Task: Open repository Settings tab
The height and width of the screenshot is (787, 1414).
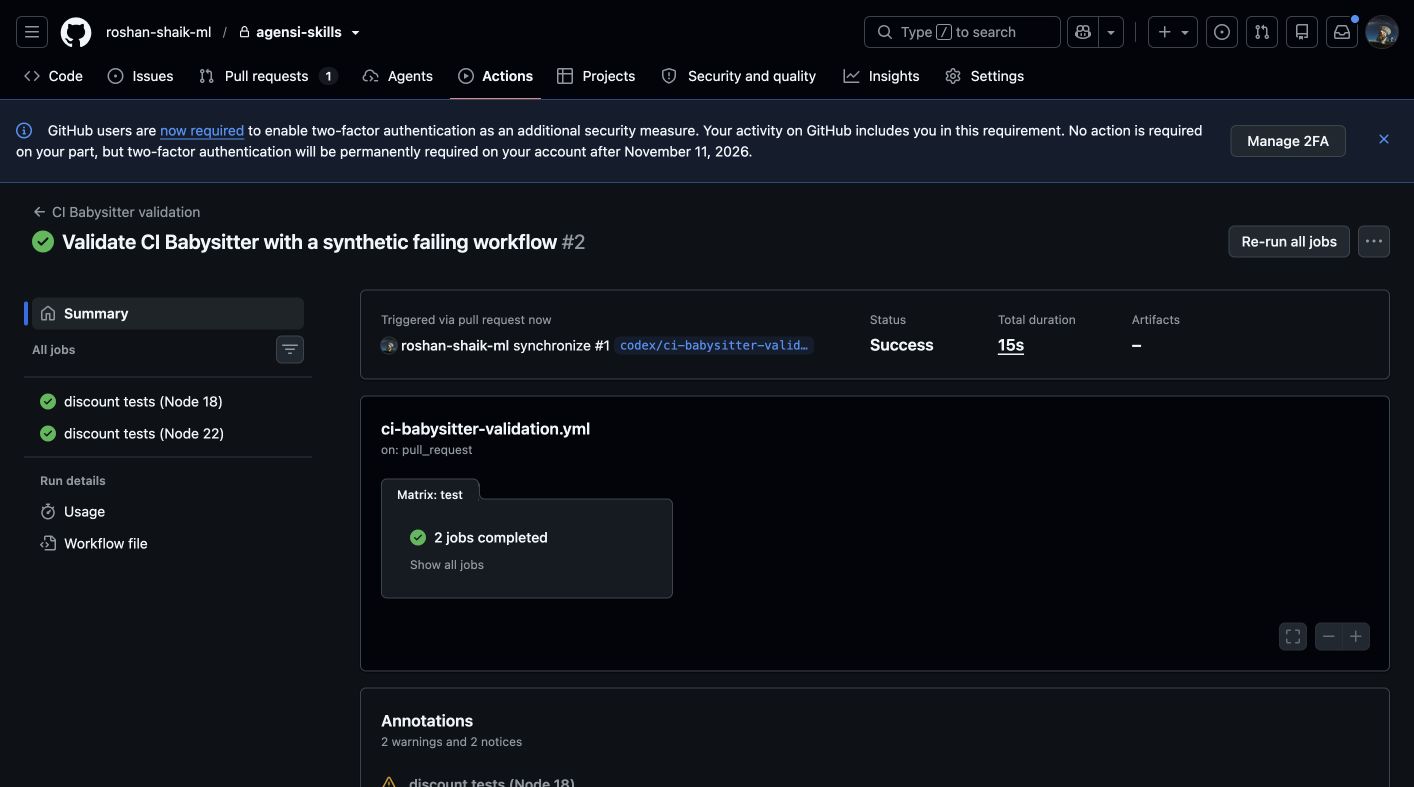Action: coord(984,76)
